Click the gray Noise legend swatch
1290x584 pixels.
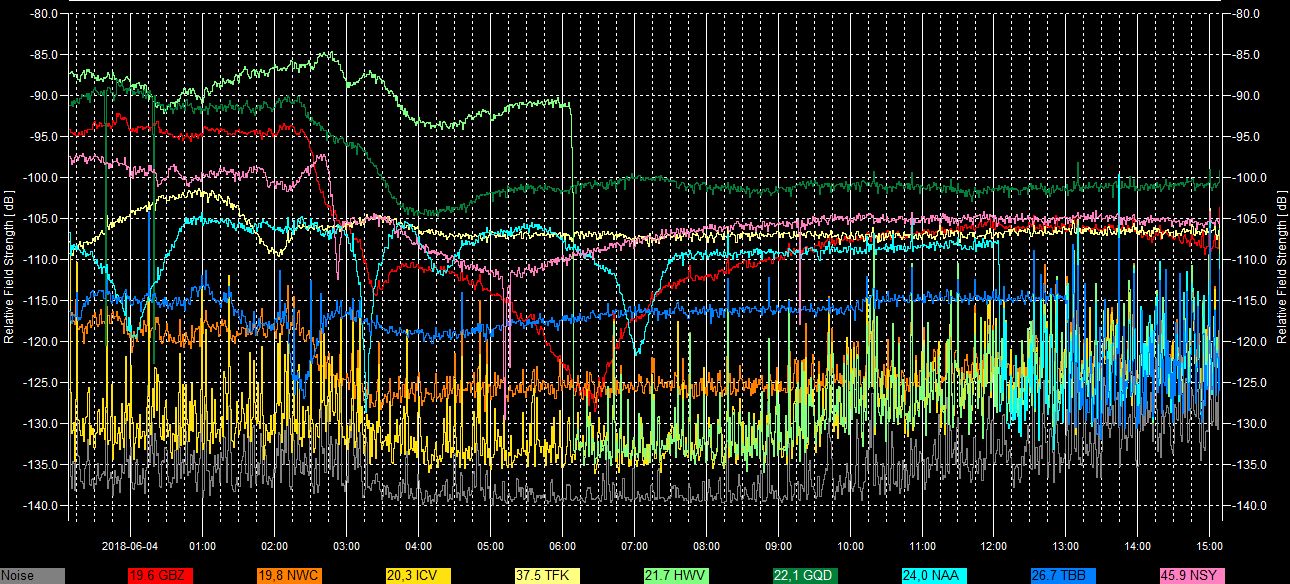pos(32,576)
